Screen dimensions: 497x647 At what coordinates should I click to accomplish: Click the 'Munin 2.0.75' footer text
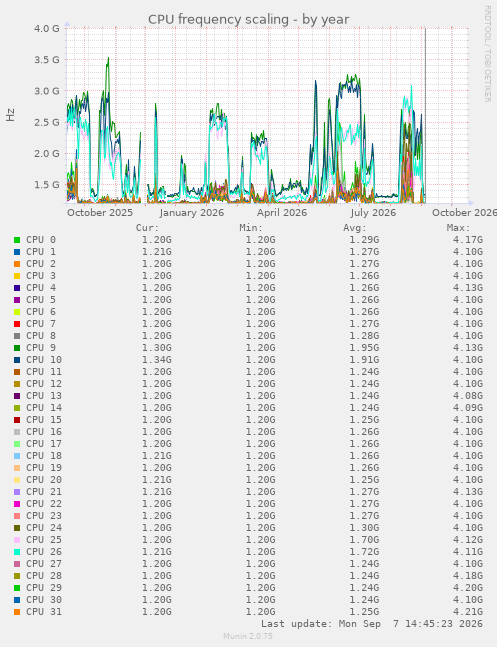(x=248, y=636)
